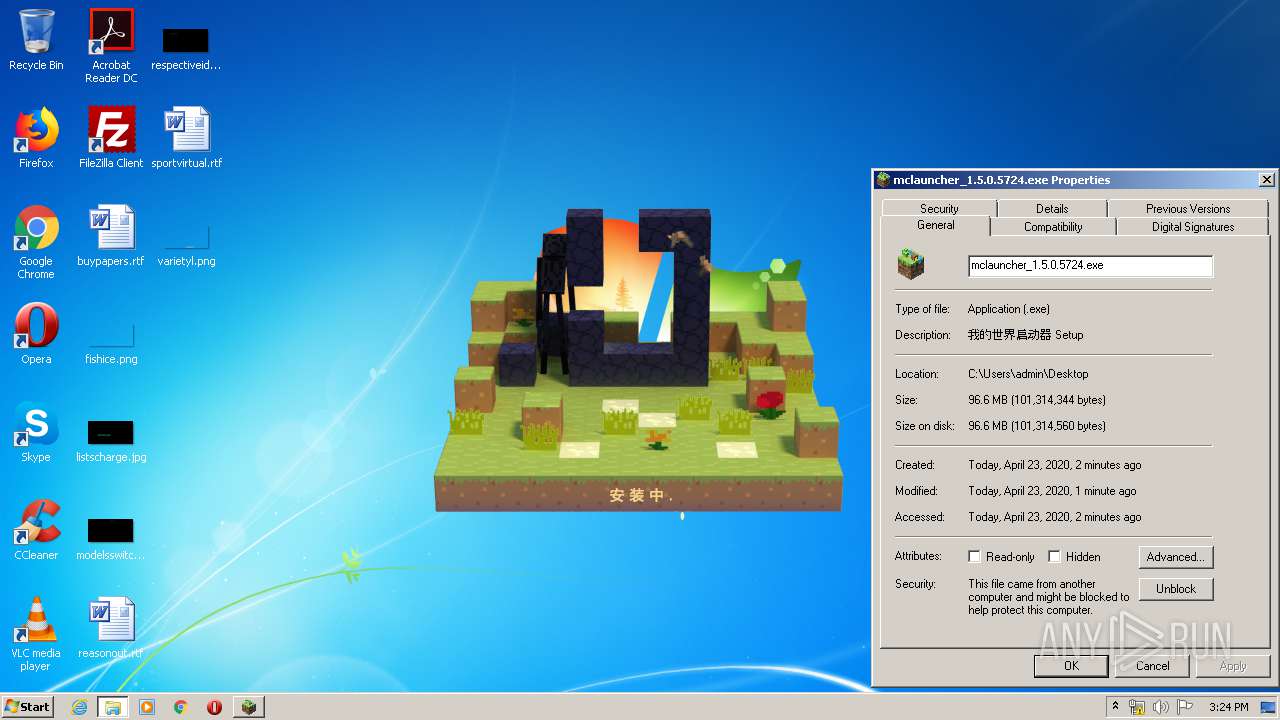Switch to the Details tab
1280x720 pixels.
pyautogui.click(x=1052, y=208)
